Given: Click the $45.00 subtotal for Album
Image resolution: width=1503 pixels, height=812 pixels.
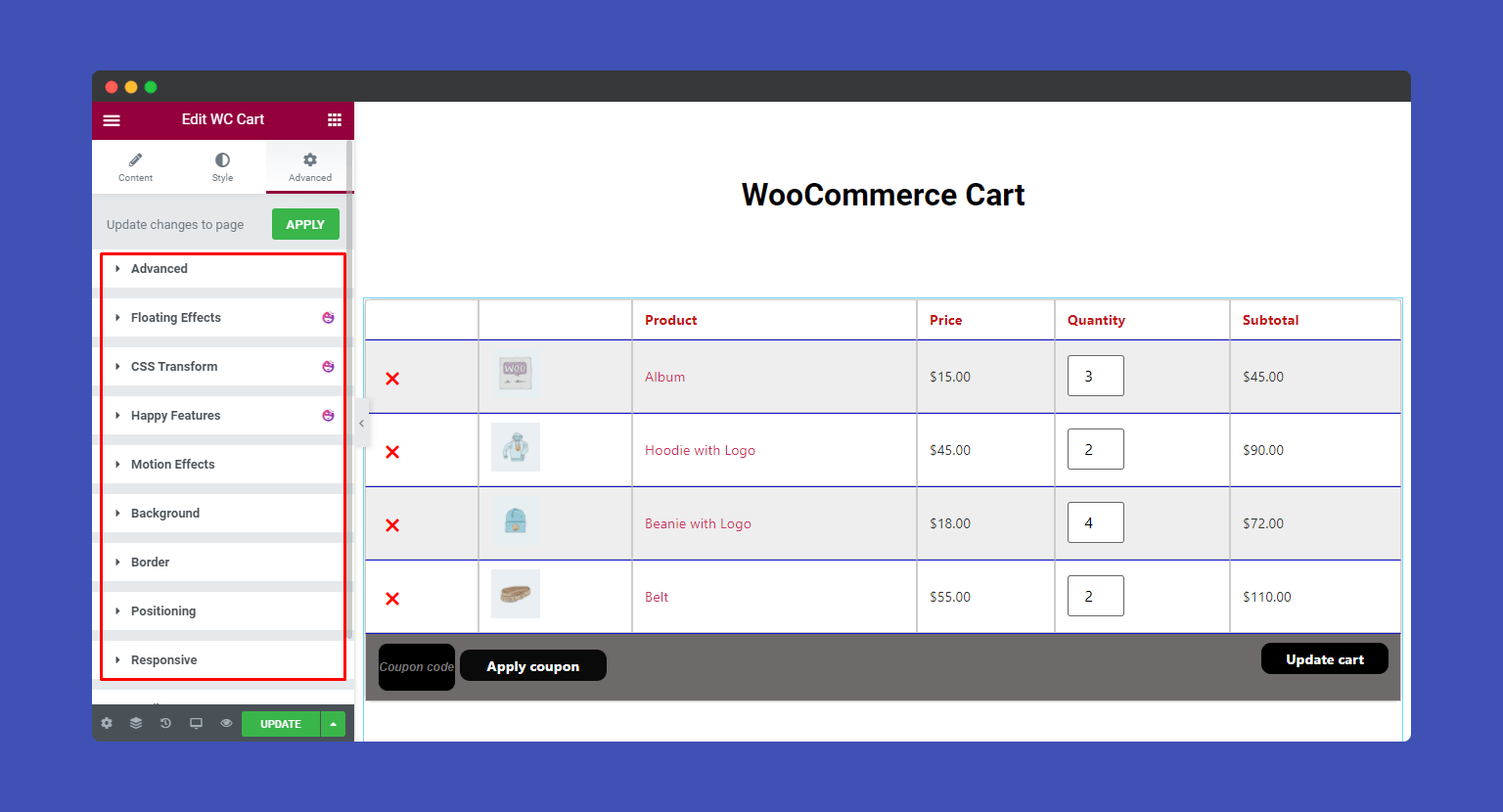Looking at the screenshot, I should coord(1263,377).
